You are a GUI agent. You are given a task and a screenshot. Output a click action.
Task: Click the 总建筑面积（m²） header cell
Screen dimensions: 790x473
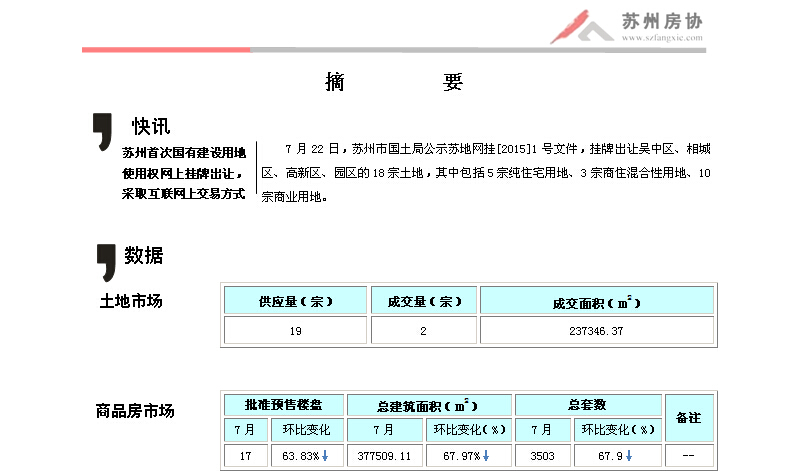[429, 405]
